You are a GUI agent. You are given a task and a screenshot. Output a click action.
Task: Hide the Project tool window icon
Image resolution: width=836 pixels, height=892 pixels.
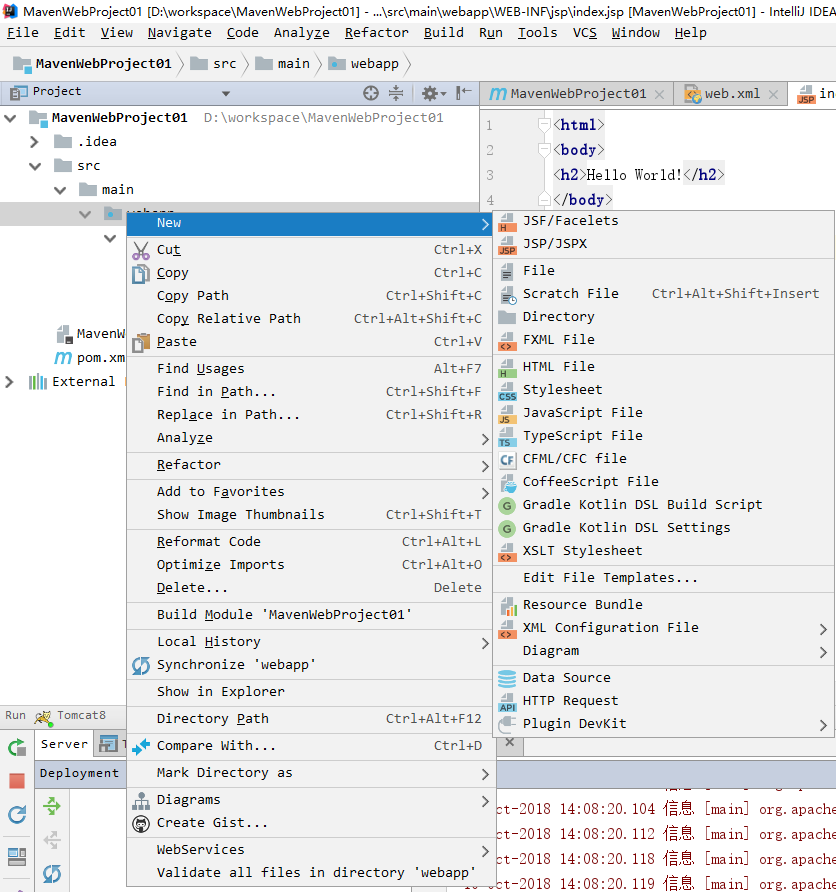pos(464,93)
